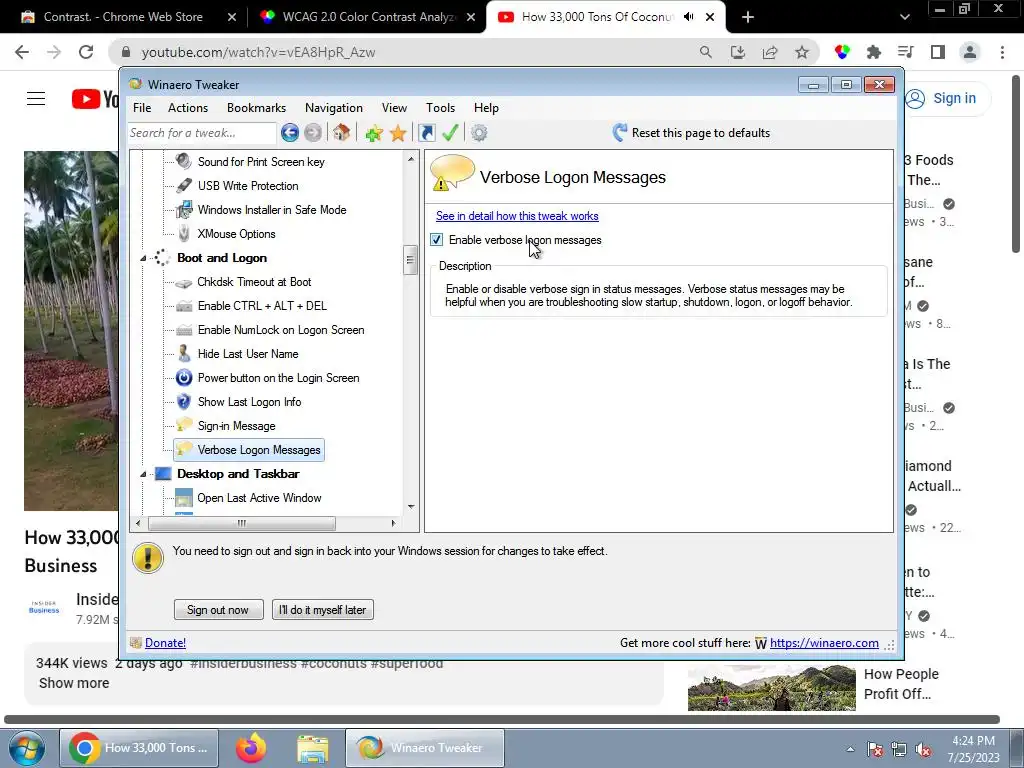Show hidden tray icons arrow
The height and width of the screenshot is (768, 1024).
click(850, 749)
